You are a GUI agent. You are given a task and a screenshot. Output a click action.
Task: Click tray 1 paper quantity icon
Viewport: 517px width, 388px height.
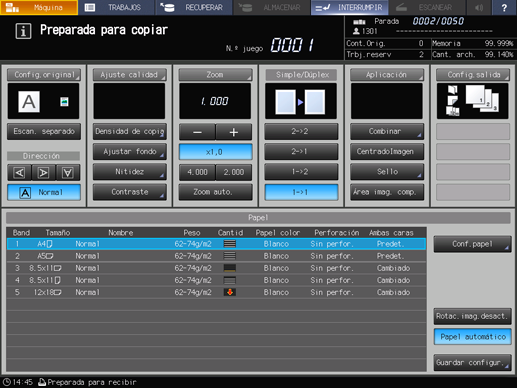(230, 244)
